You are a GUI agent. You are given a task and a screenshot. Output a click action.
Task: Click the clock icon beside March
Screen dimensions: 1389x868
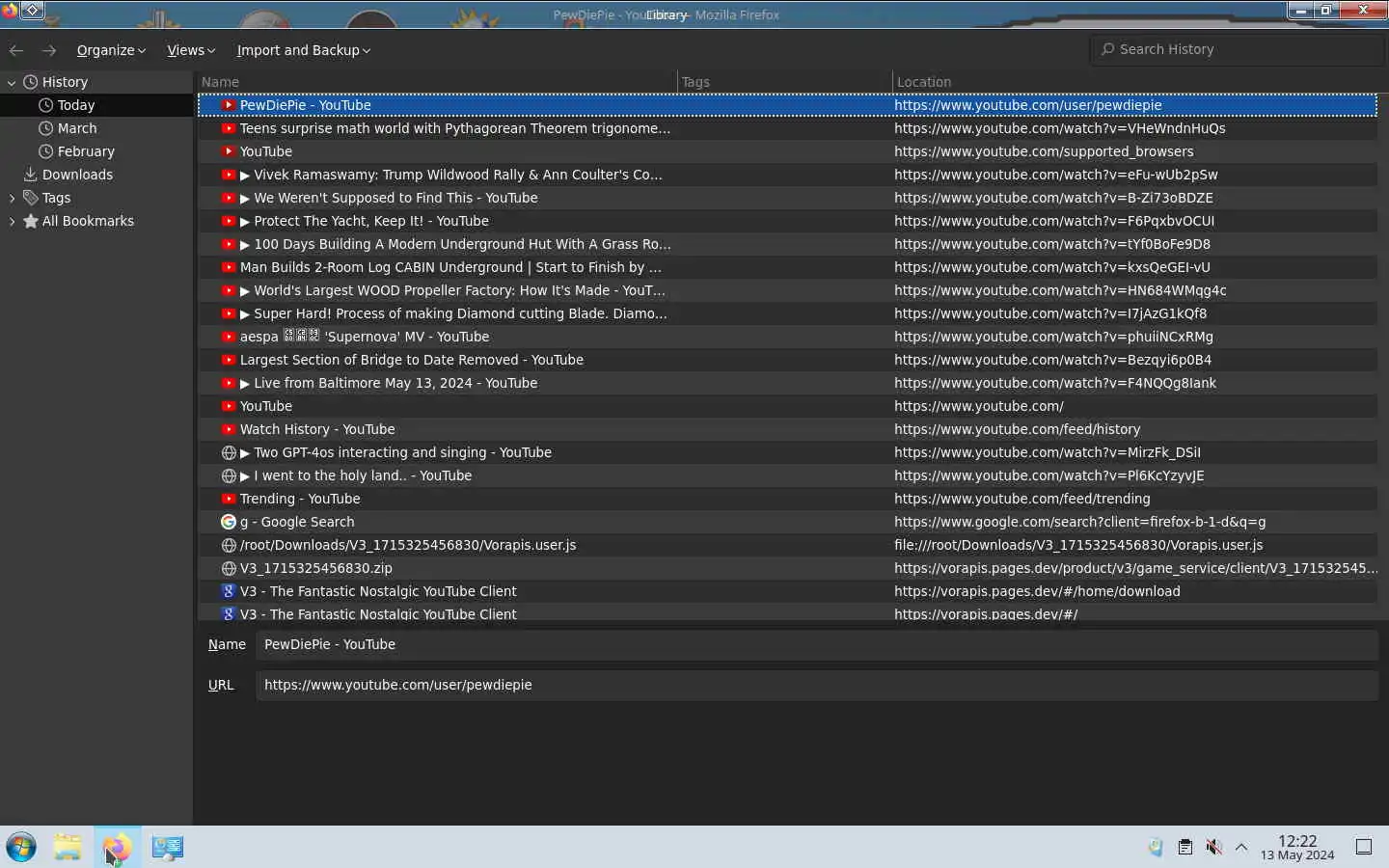click(45, 128)
